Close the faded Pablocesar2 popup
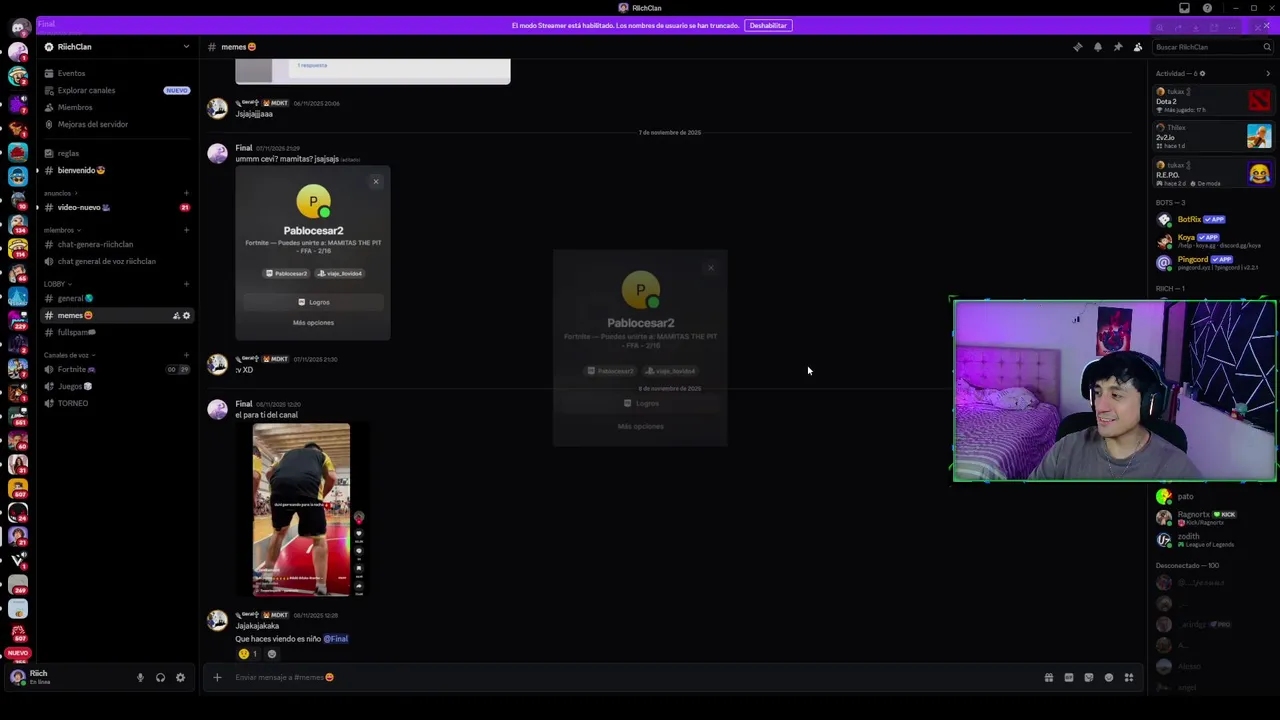The width and height of the screenshot is (1280, 720). coord(711,268)
